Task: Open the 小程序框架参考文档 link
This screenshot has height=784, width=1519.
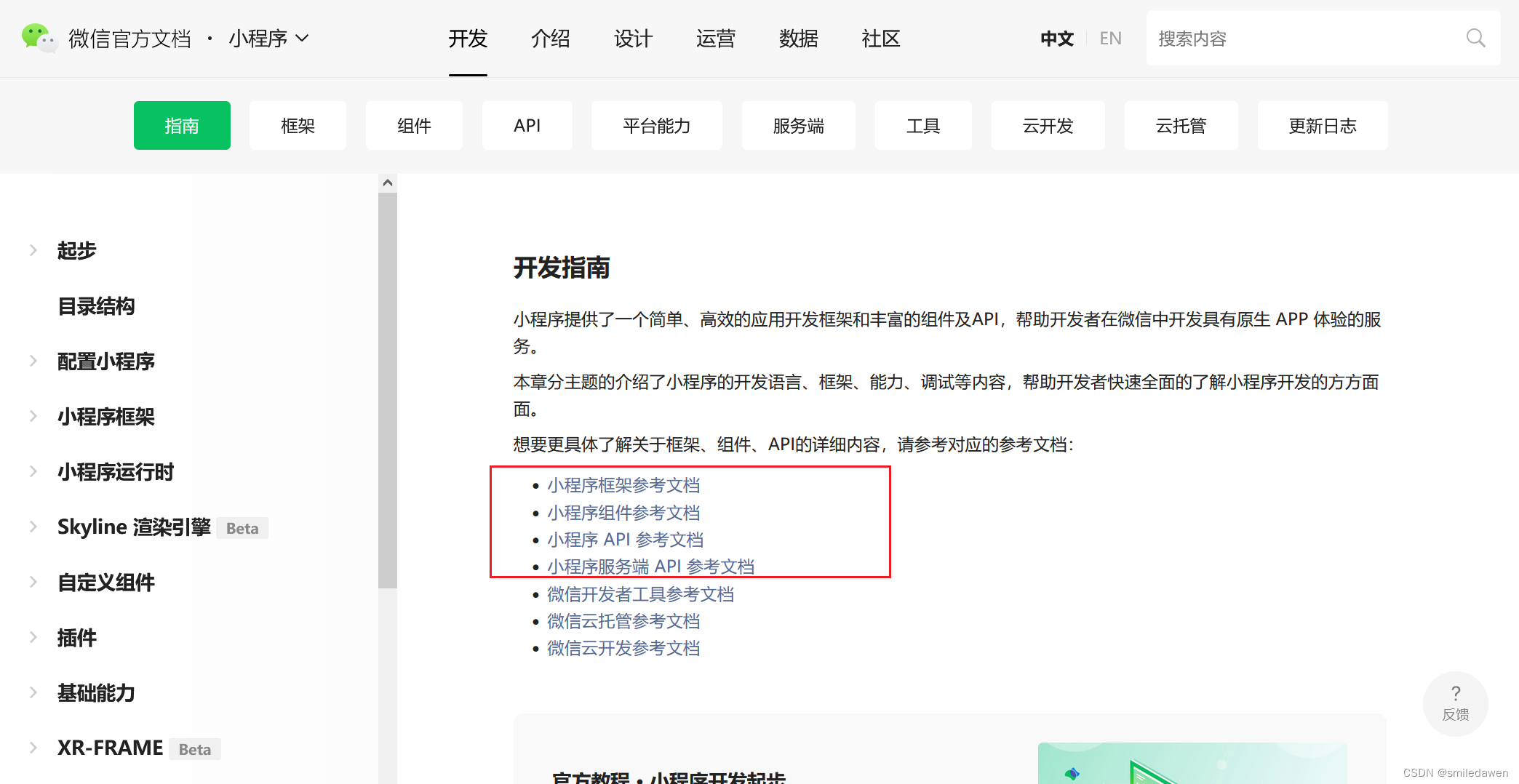Action: [623, 485]
